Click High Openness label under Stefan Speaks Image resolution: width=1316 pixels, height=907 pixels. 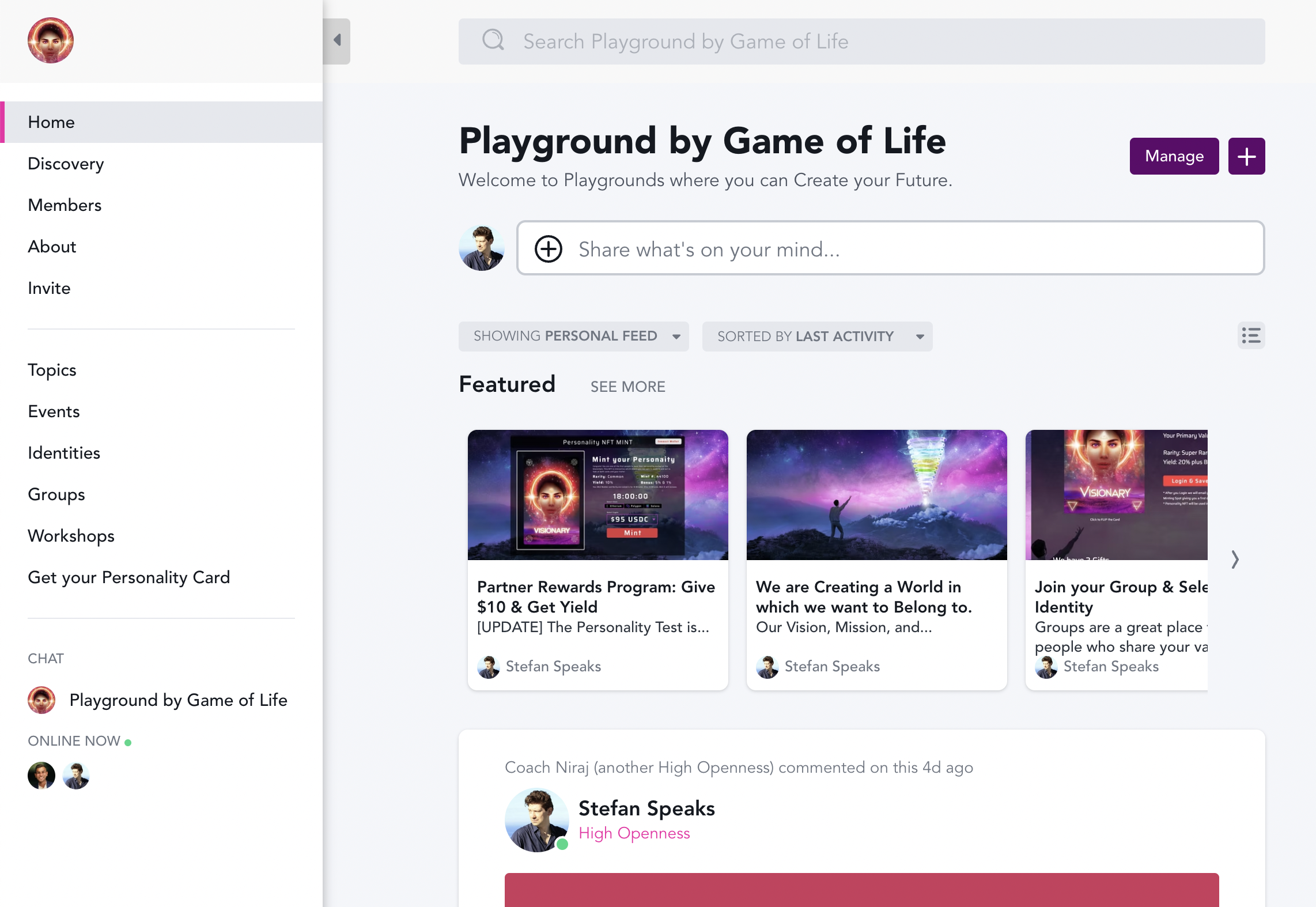634,833
